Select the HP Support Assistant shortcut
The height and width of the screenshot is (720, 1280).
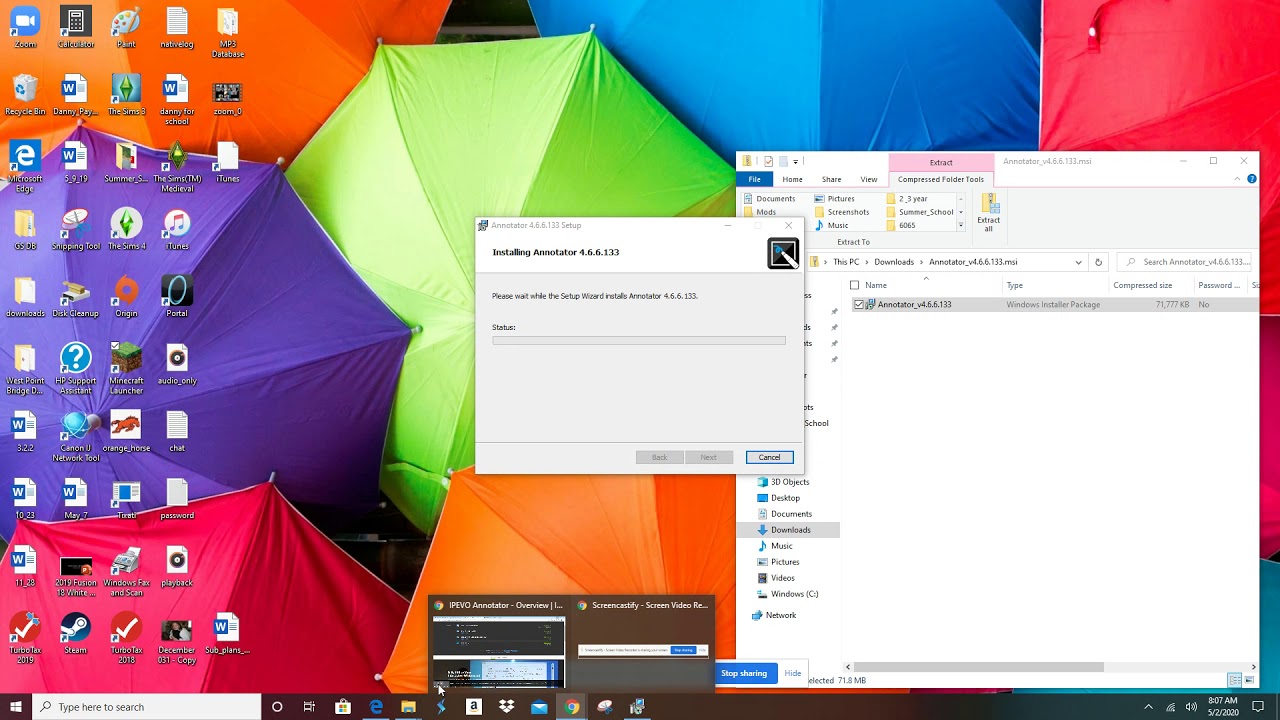(76, 368)
